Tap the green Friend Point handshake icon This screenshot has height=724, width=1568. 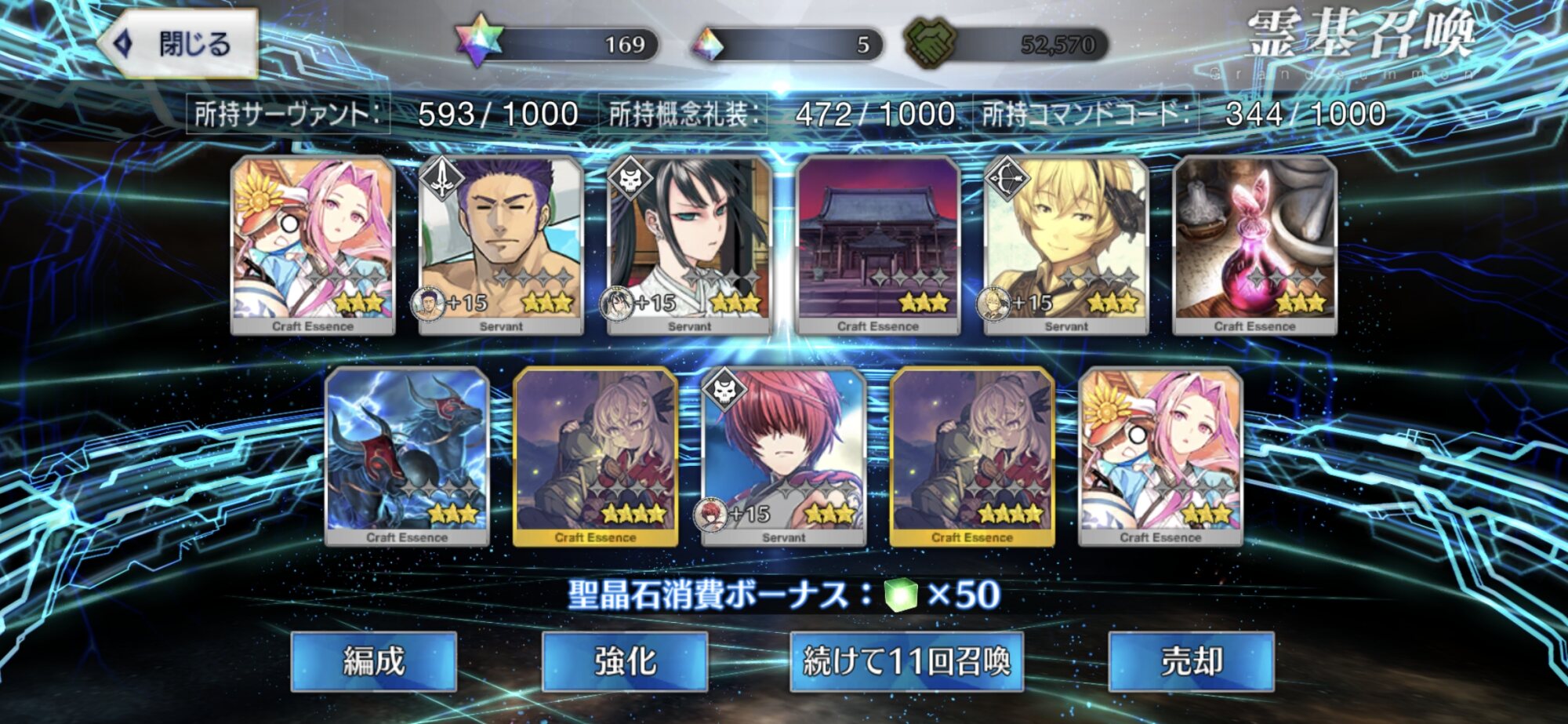930,42
